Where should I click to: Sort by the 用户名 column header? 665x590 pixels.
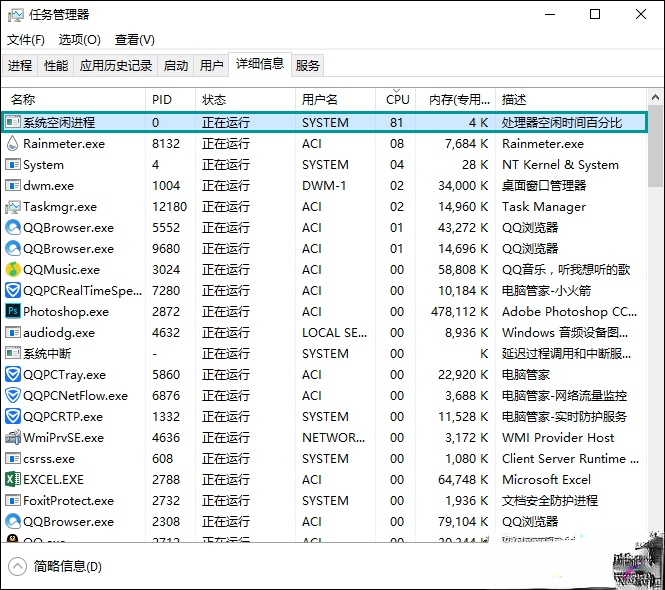pyautogui.click(x=335, y=100)
